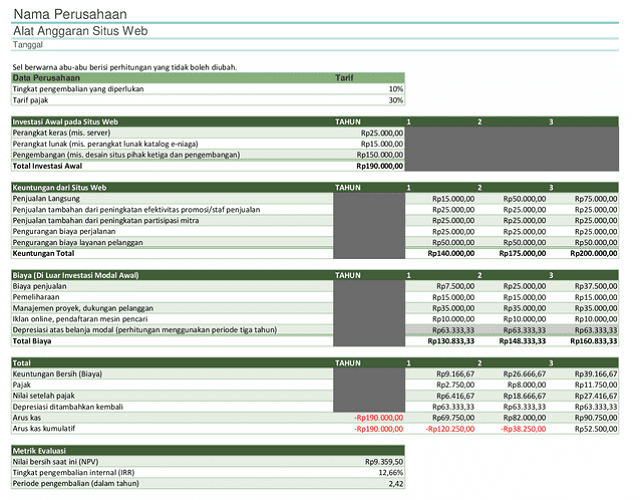
Task: Click the Rp140.000,00 total benefit cell
Action: click(451, 253)
